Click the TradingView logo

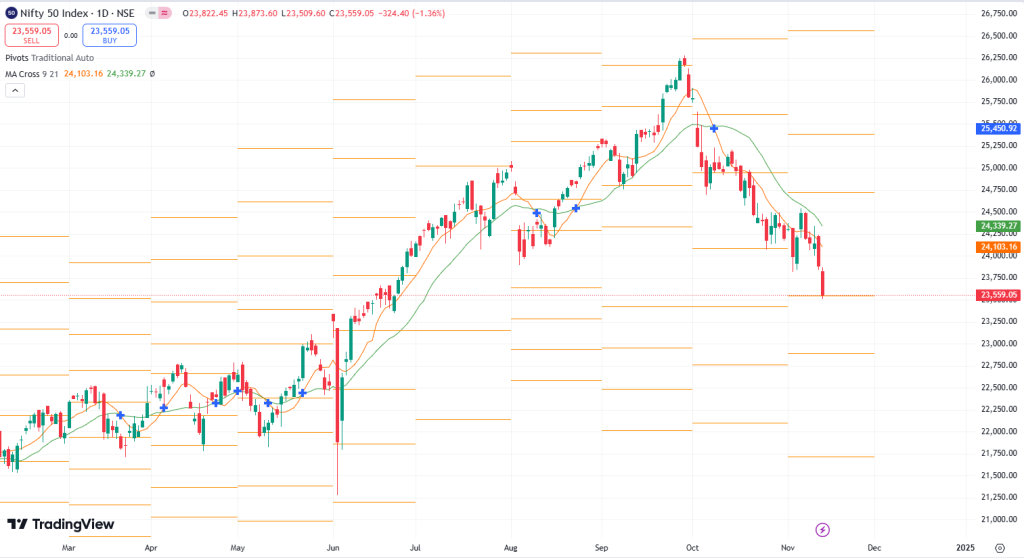coord(60,525)
